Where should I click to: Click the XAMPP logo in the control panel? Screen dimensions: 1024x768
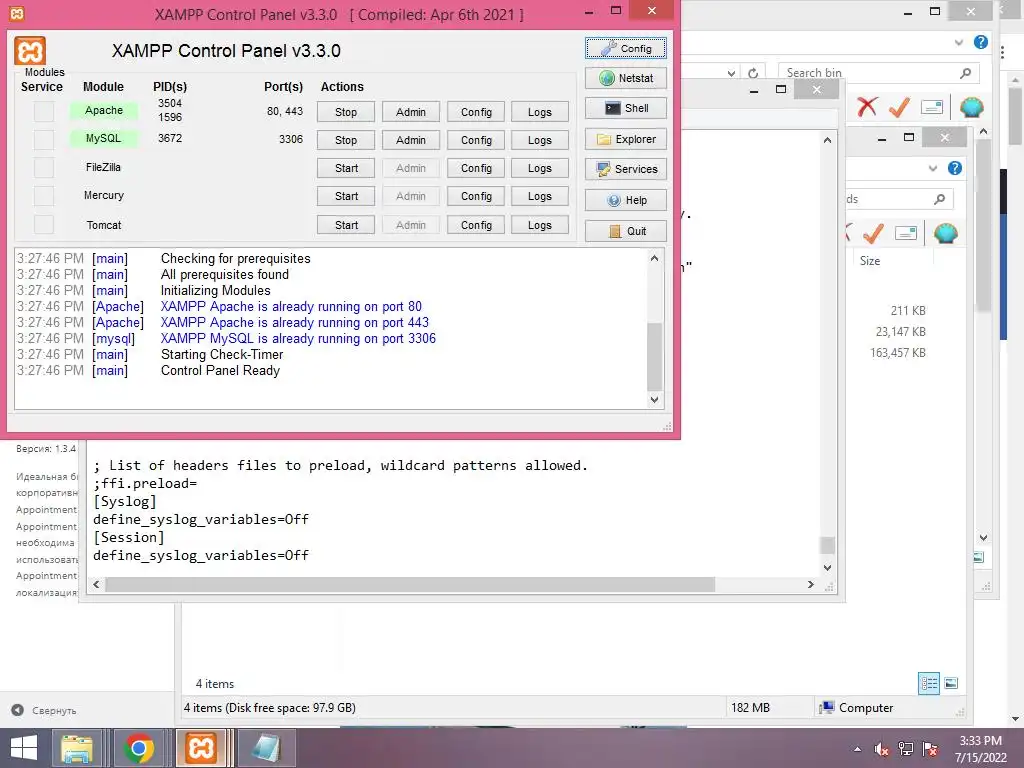tap(30, 51)
